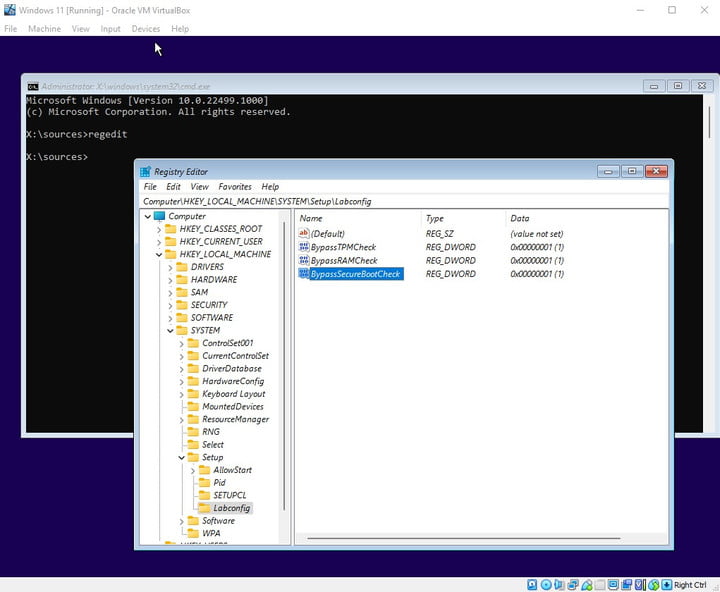Screen dimensions: 720x592
Task: Open the Favorites menu
Action: coord(235,186)
